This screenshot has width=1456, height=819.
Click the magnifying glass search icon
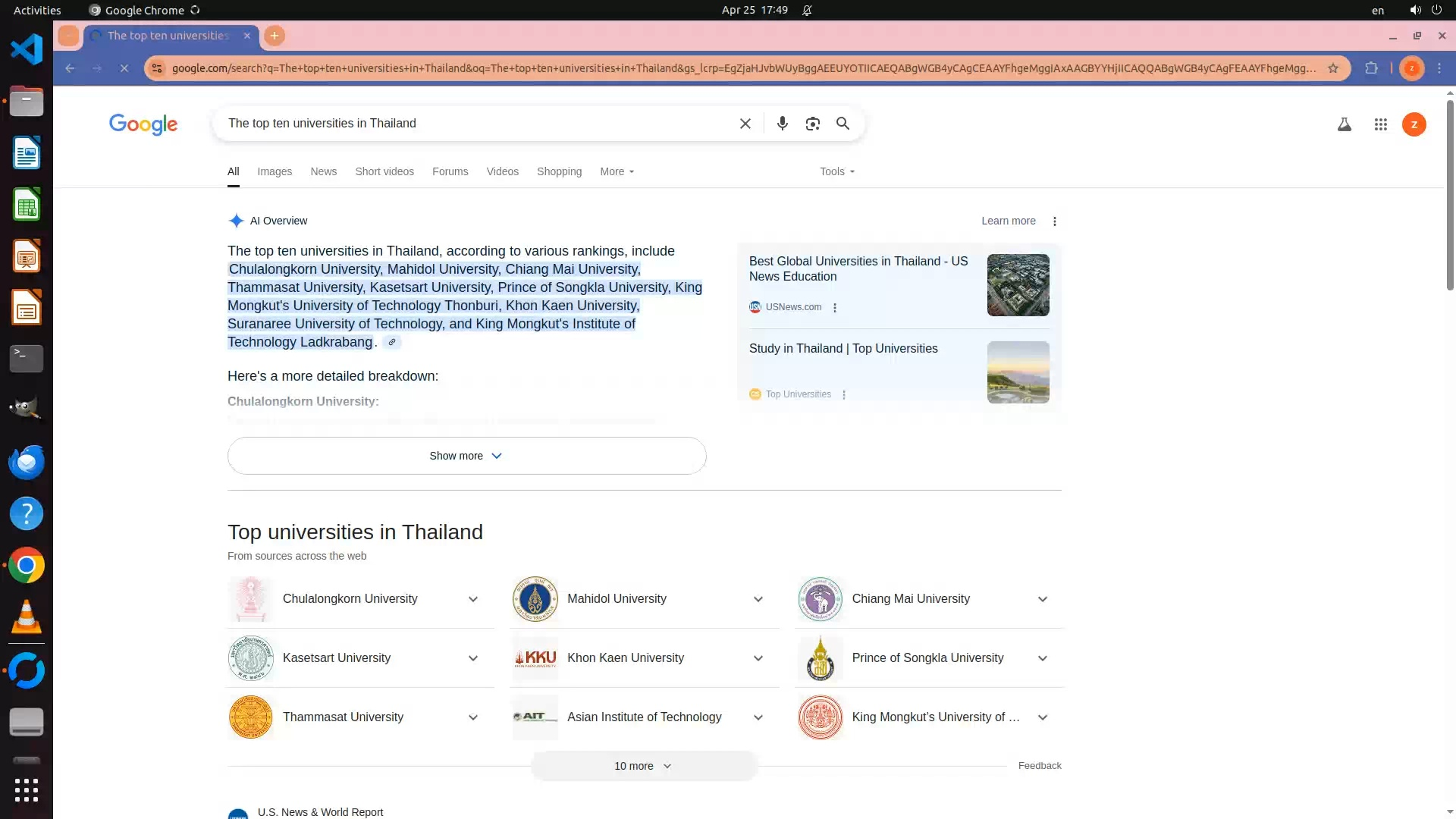[843, 124]
